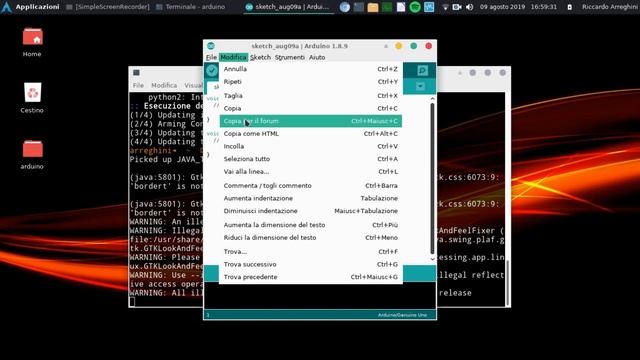
Task: Click the Verify checkmark button in Arduino toolbar
Action: point(211,70)
